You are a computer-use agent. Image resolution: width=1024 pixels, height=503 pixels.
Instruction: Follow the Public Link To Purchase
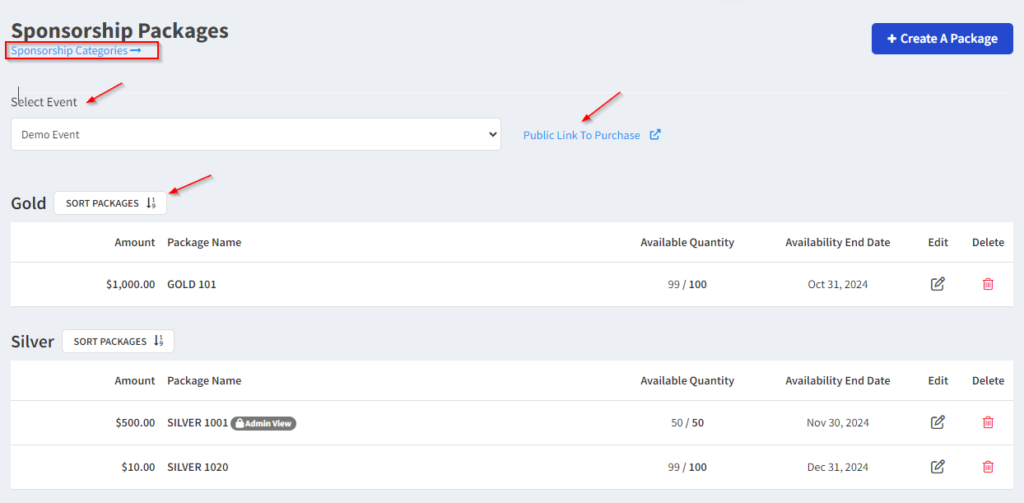582,135
